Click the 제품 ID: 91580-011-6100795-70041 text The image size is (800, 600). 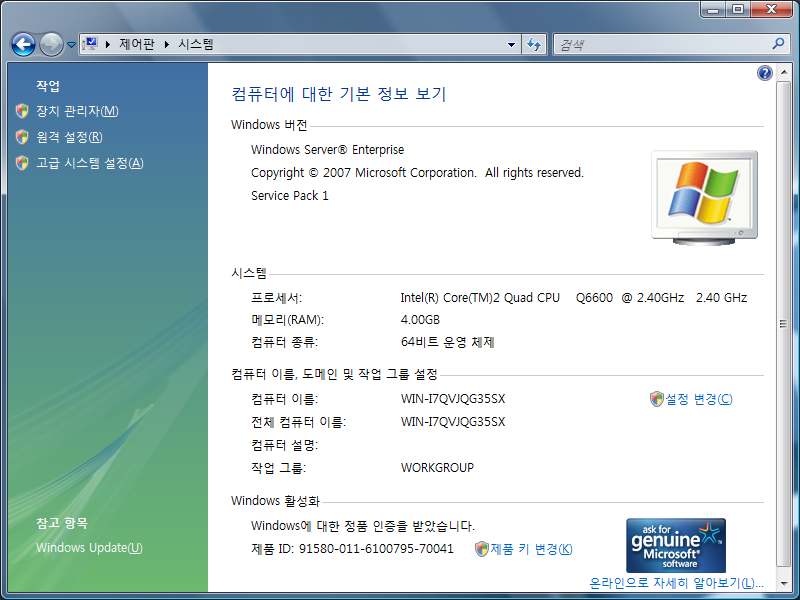(x=352, y=549)
